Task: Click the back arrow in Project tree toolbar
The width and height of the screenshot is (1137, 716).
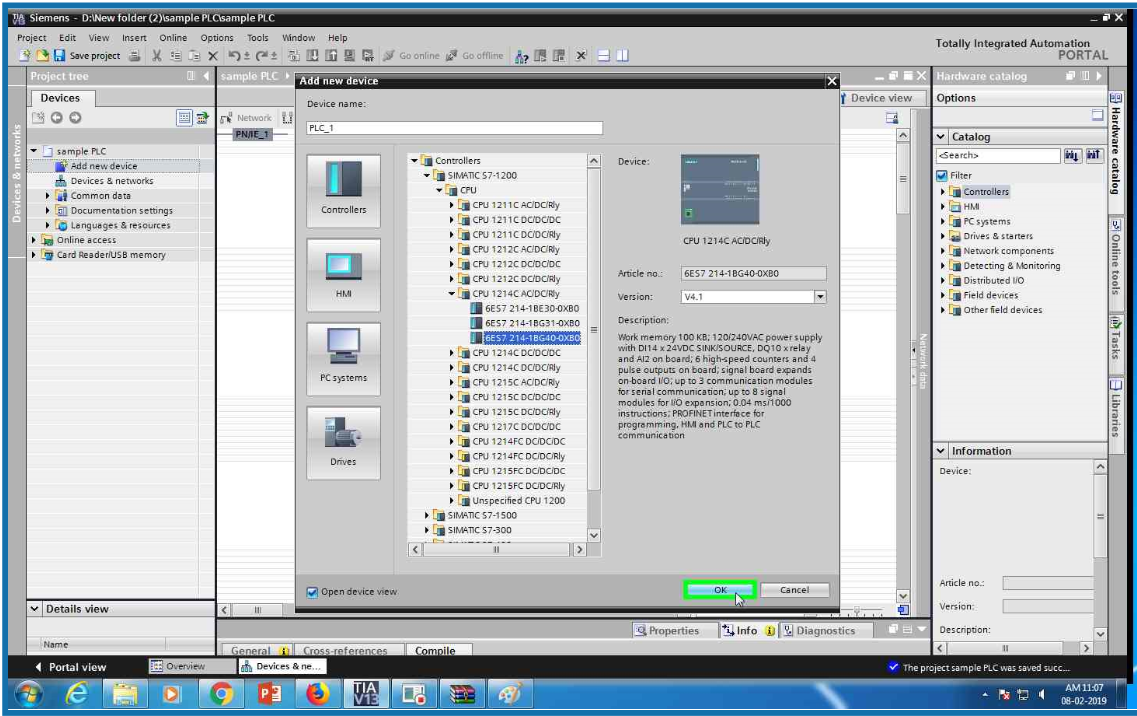Action: [57, 118]
